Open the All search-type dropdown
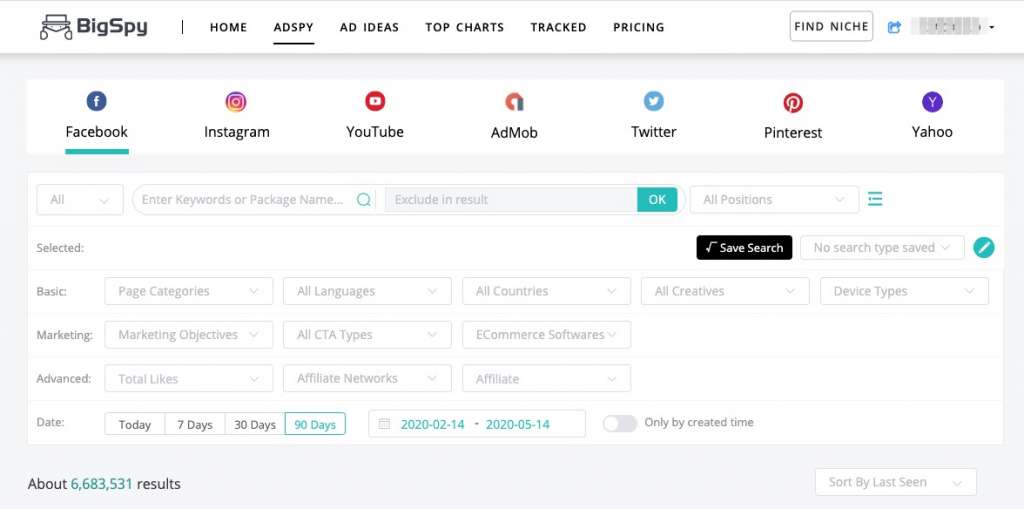The width and height of the screenshot is (1024, 509). [x=80, y=200]
